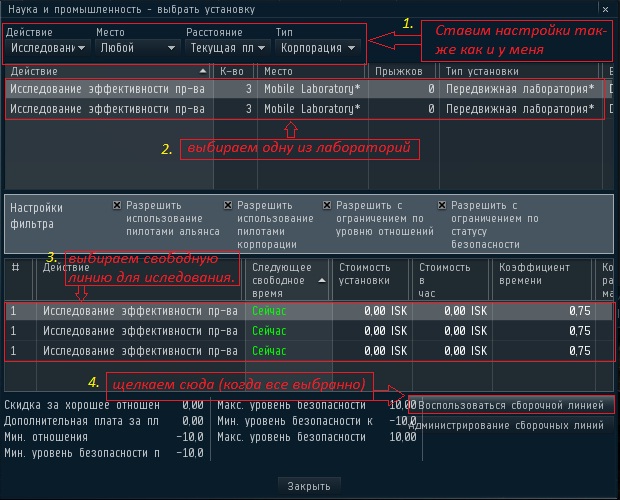Toggle Разрешить использование пилотами корпорации checkbox
This screenshot has width=620, height=500.
[228, 205]
